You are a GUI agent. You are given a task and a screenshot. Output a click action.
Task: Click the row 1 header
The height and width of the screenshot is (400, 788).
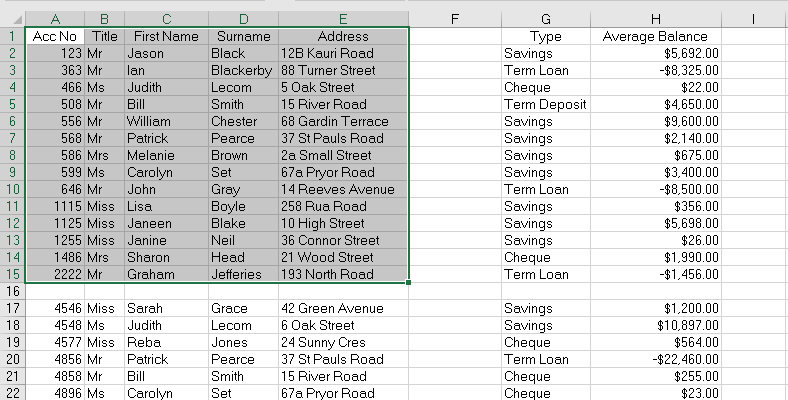(12, 36)
